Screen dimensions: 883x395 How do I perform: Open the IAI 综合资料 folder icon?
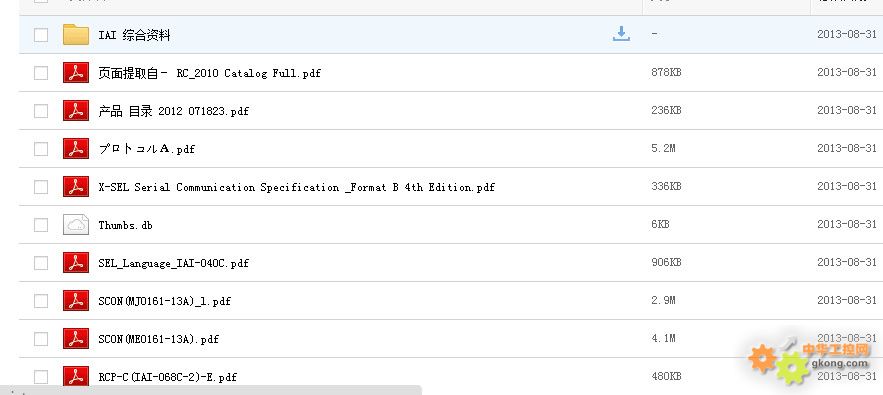click(76, 34)
